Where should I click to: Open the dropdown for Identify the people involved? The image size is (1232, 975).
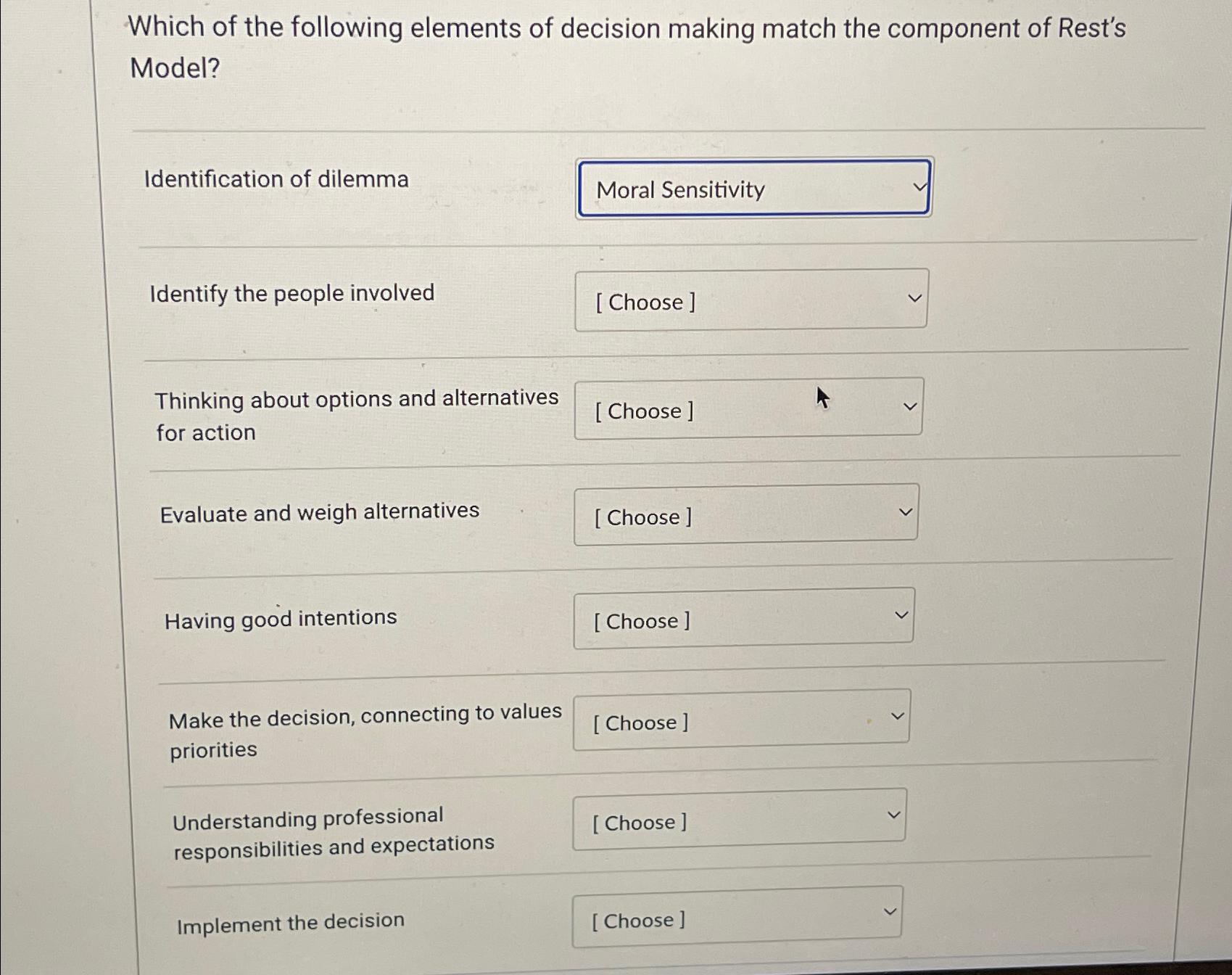point(751,300)
